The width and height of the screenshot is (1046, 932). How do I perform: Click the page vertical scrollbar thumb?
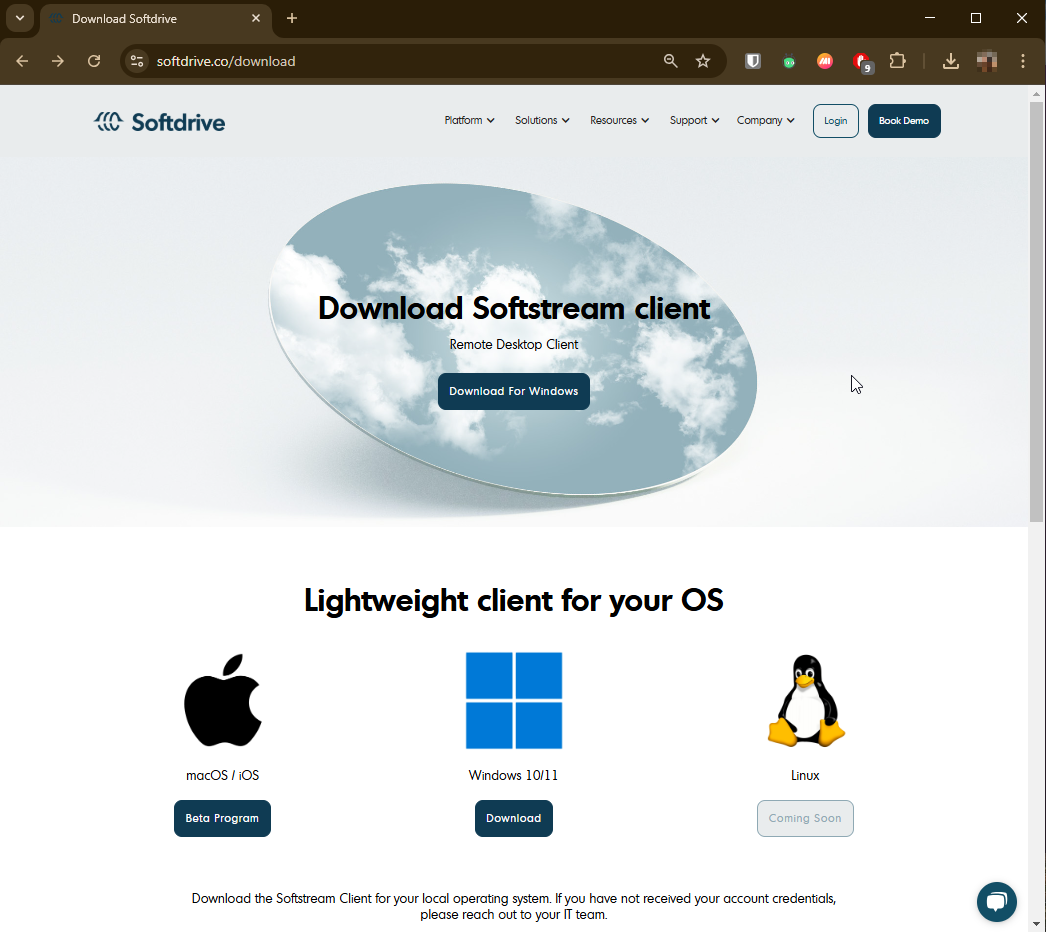coord(1036,312)
